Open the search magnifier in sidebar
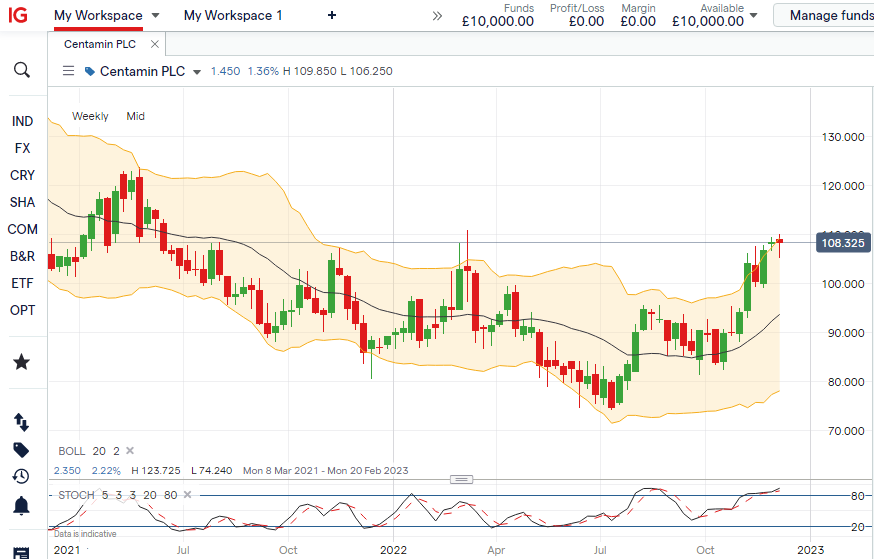874x559 pixels. tap(22, 70)
